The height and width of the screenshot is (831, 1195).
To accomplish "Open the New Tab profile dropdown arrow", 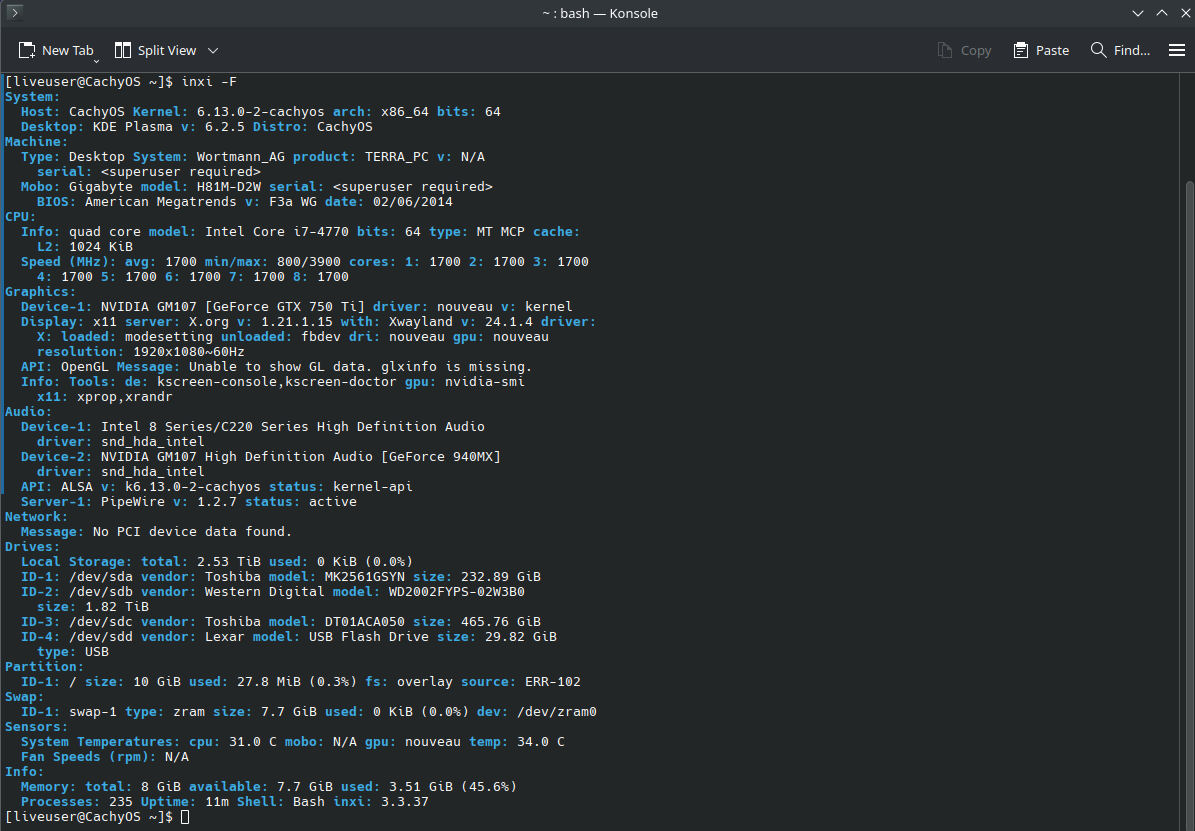I will pyautogui.click(x=97, y=60).
